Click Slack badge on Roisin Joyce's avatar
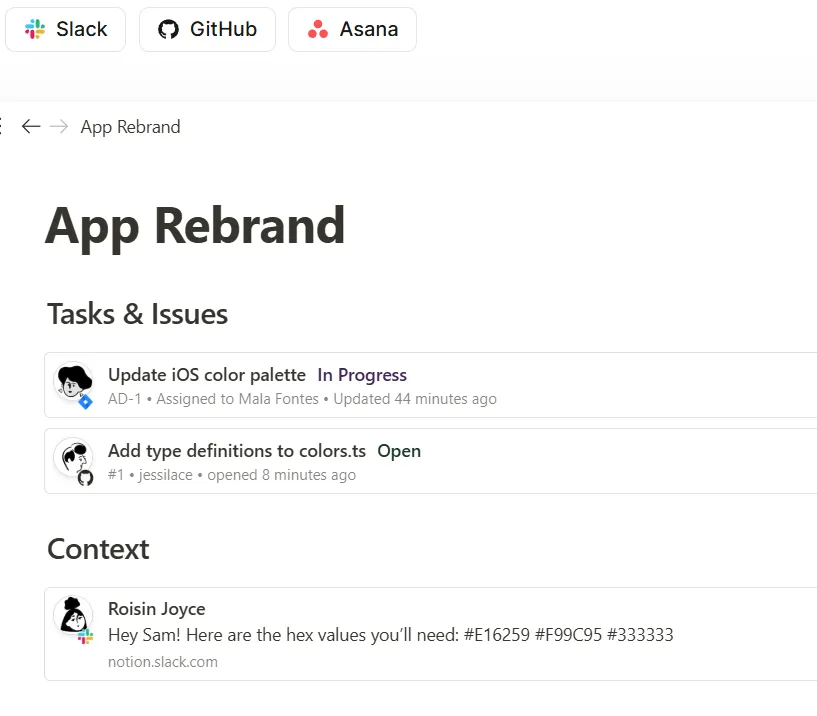Image resolution: width=817 pixels, height=716 pixels. [86, 636]
